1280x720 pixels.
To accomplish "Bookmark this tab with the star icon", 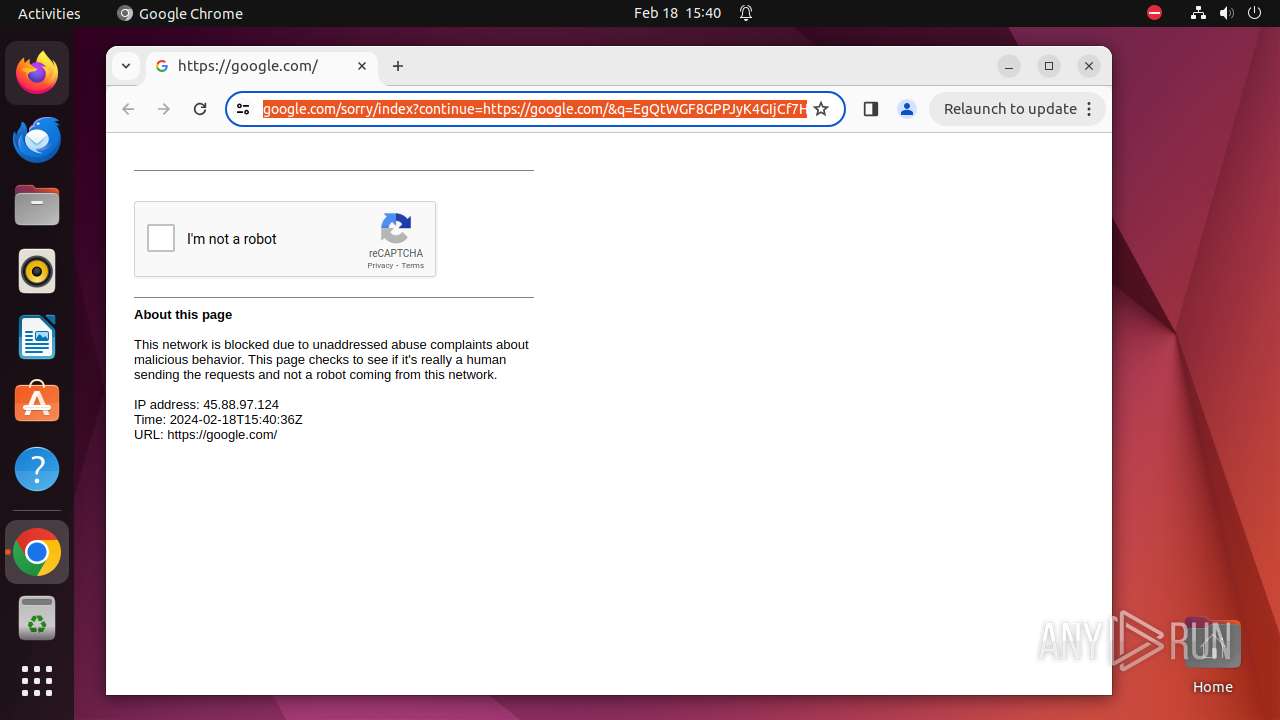I will pyautogui.click(x=821, y=109).
